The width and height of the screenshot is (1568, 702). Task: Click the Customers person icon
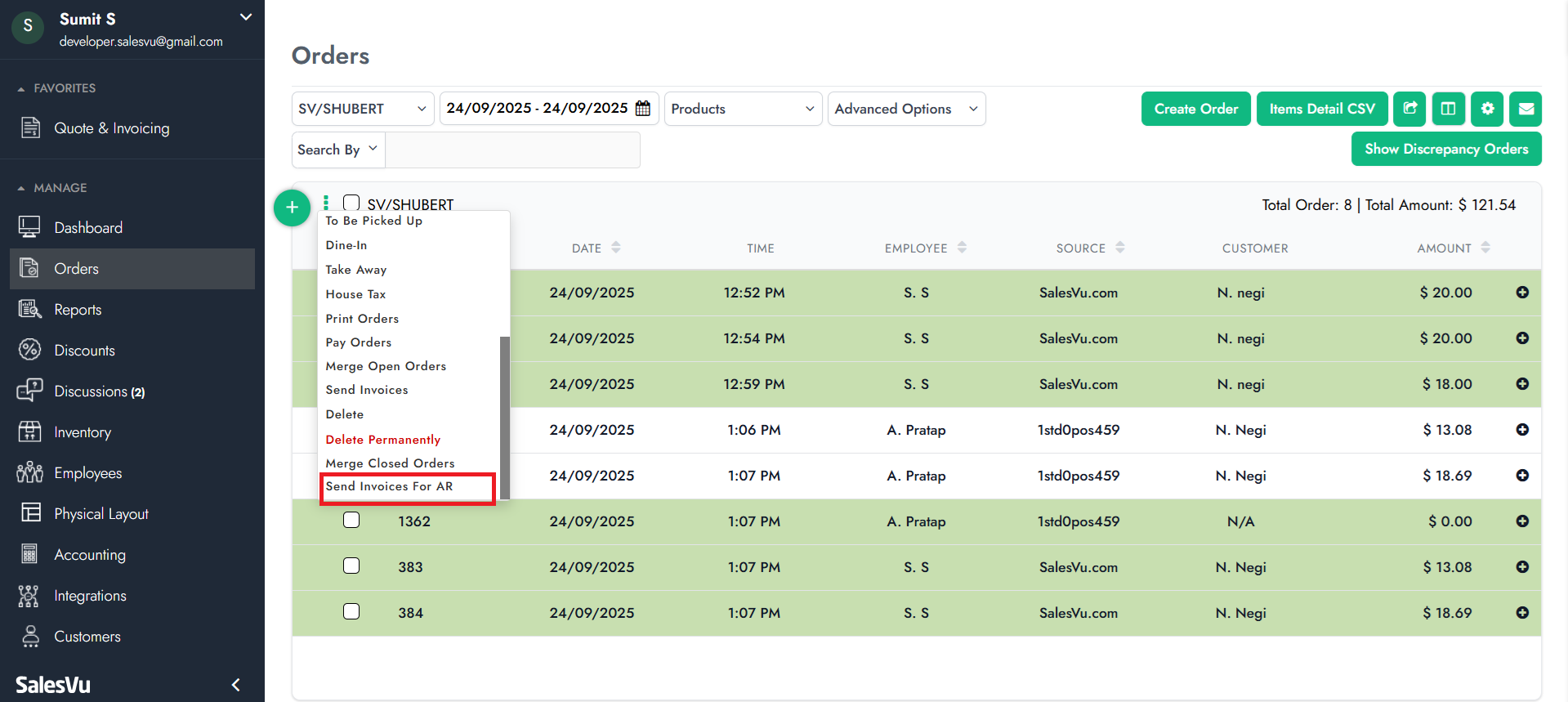point(30,637)
